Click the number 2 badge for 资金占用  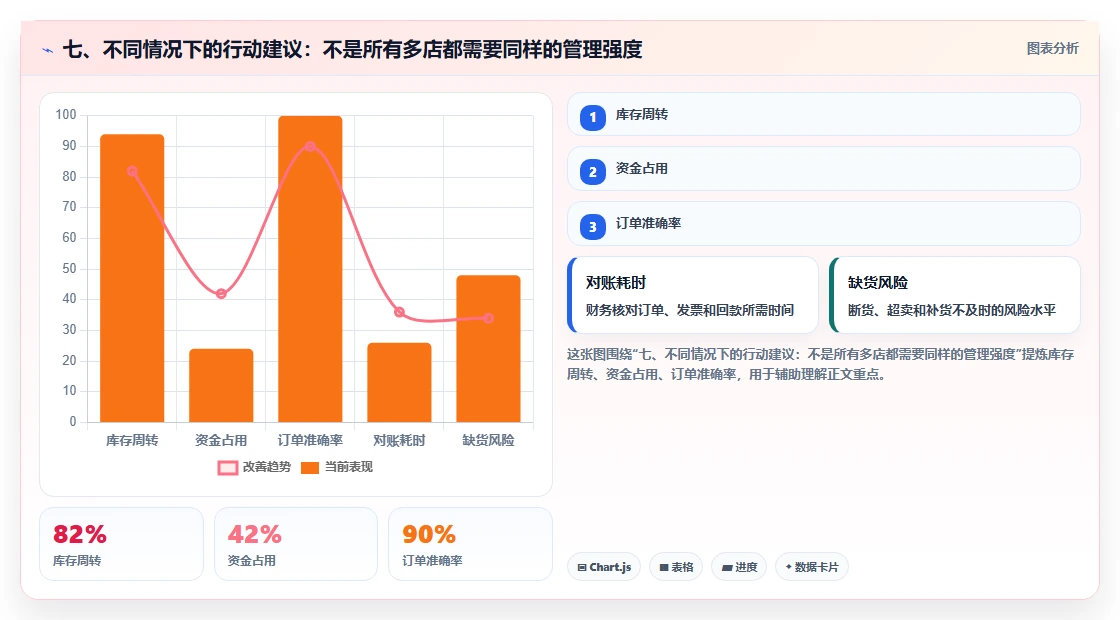click(x=592, y=171)
